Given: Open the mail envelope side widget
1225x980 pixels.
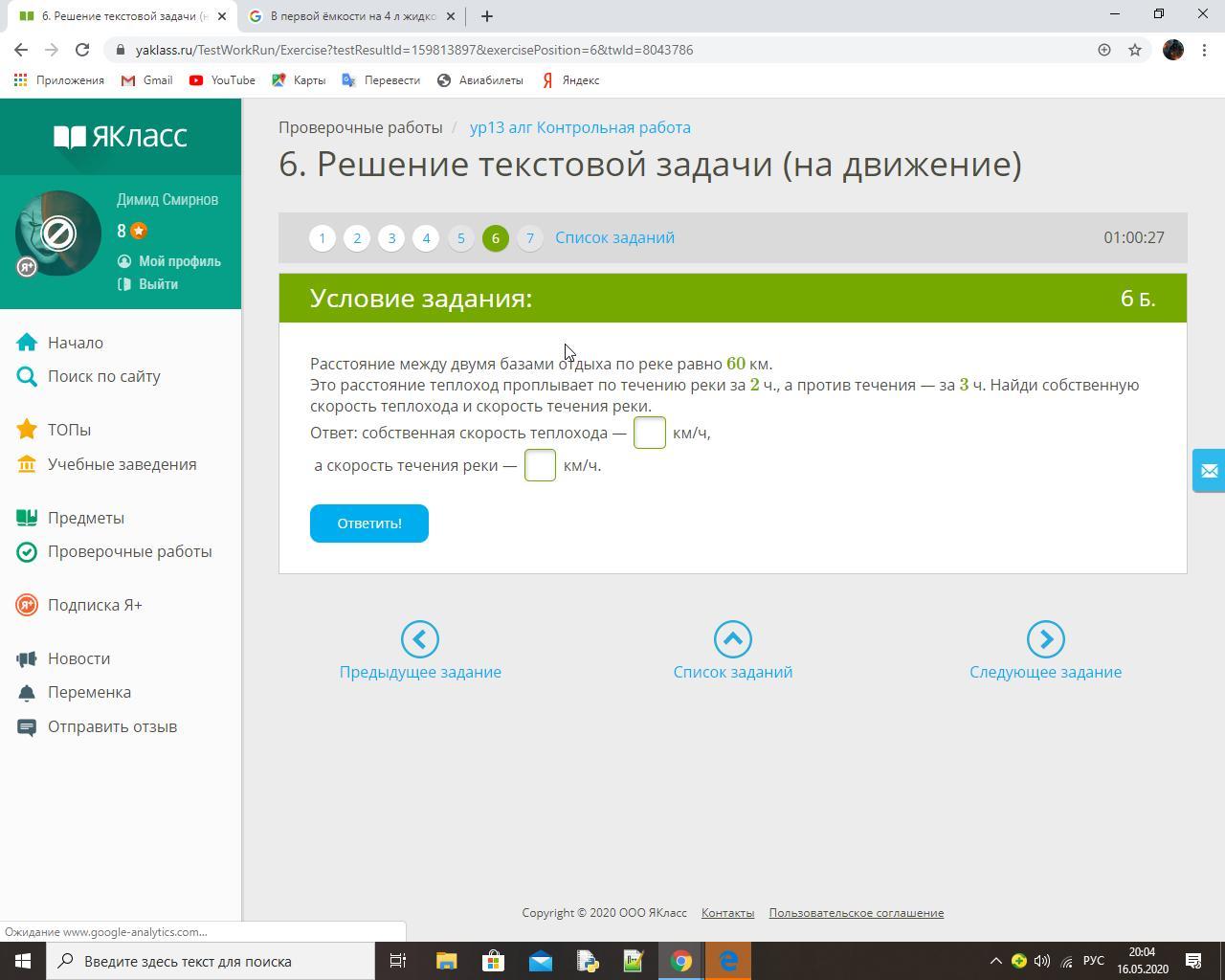Looking at the screenshot, I should point(1209,471).
